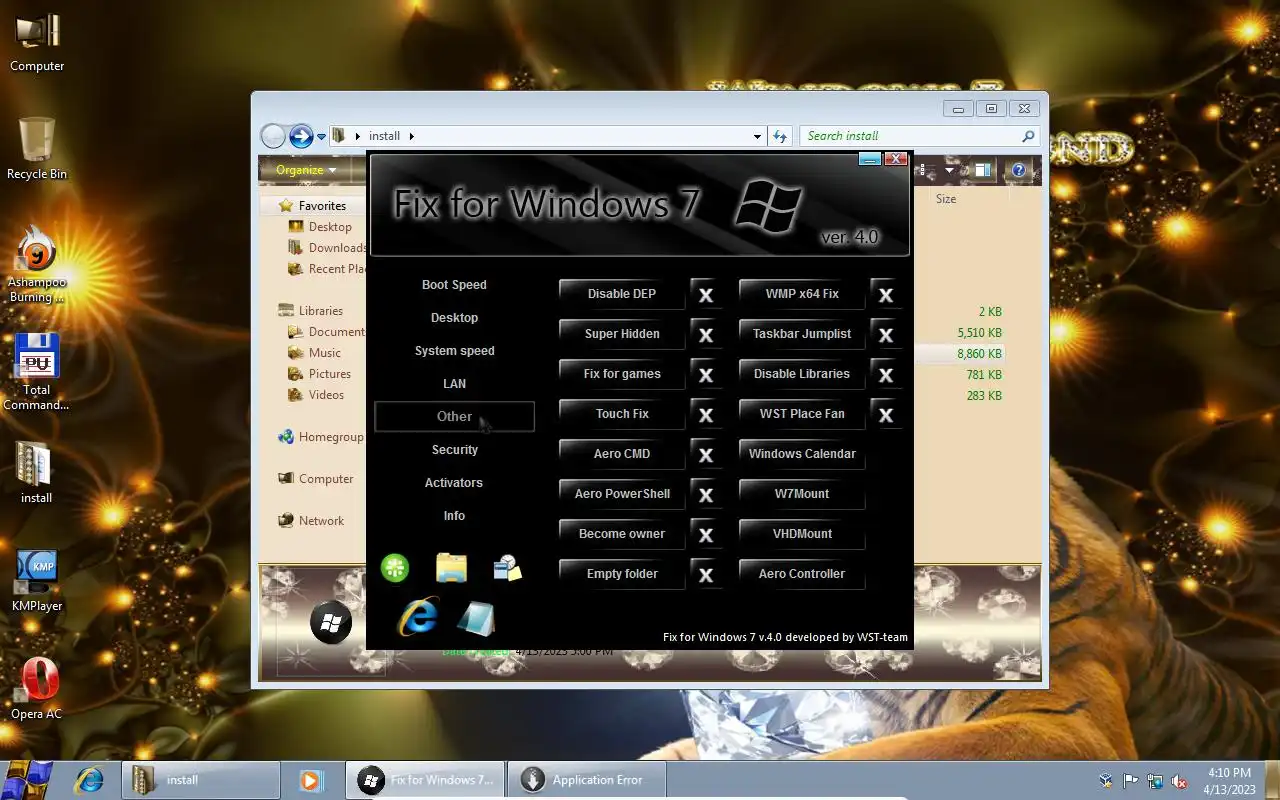Launch Internet Explorer icon inside Fix for Windows 7
The image size is (1280, 800).
(x=417, y=618)
